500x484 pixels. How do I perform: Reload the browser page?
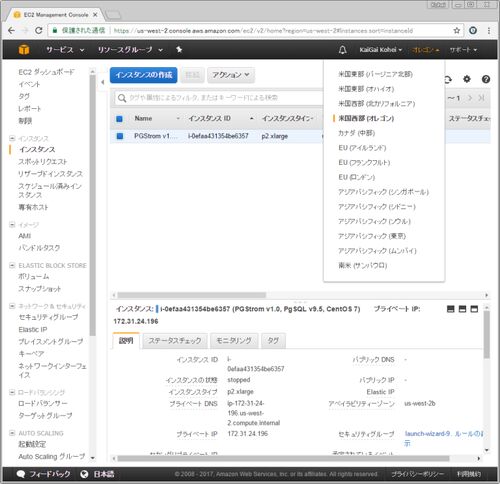click(39, 31)
